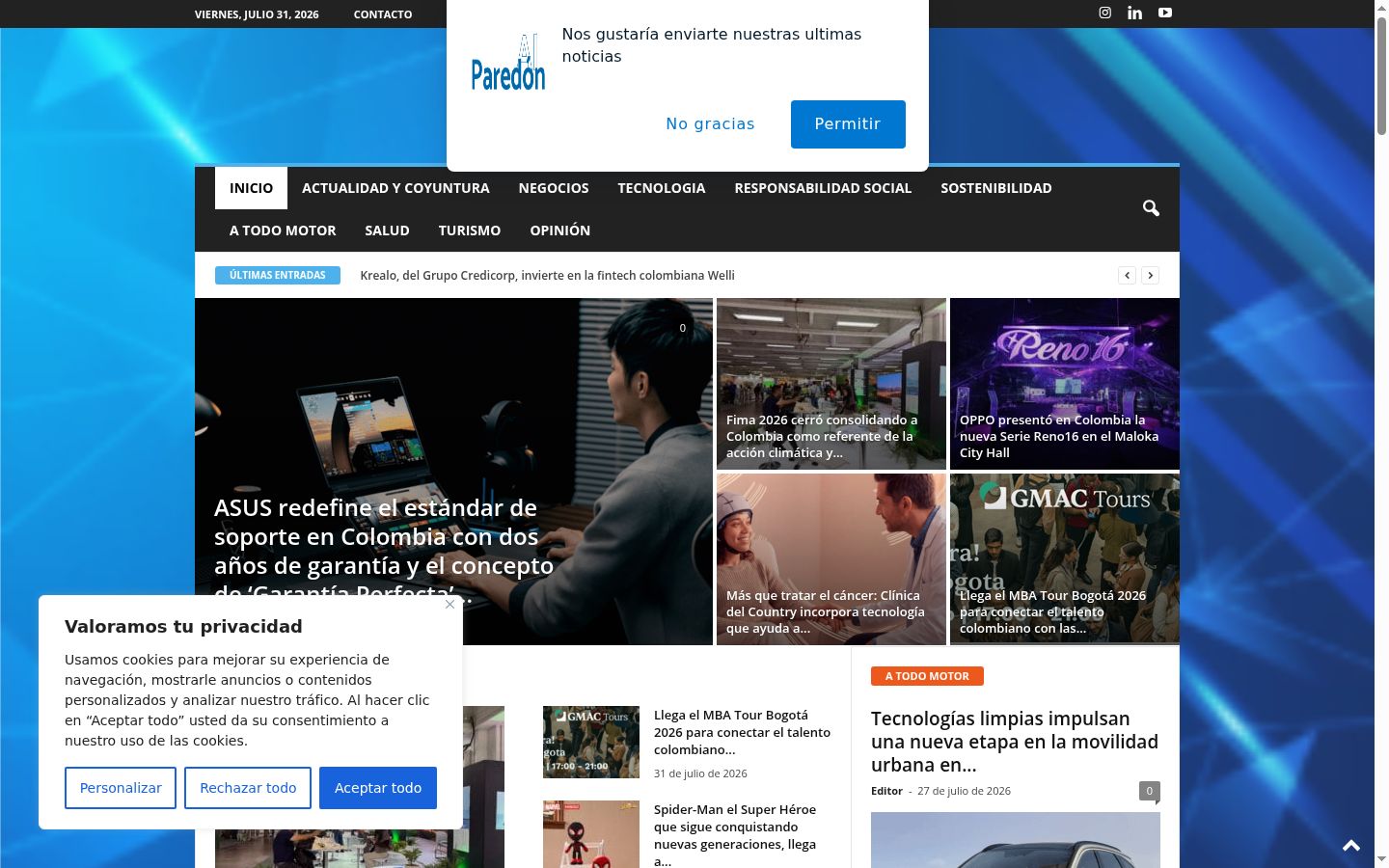Click the date Viernes, Julio 31, 2026

tap(257, 14)
